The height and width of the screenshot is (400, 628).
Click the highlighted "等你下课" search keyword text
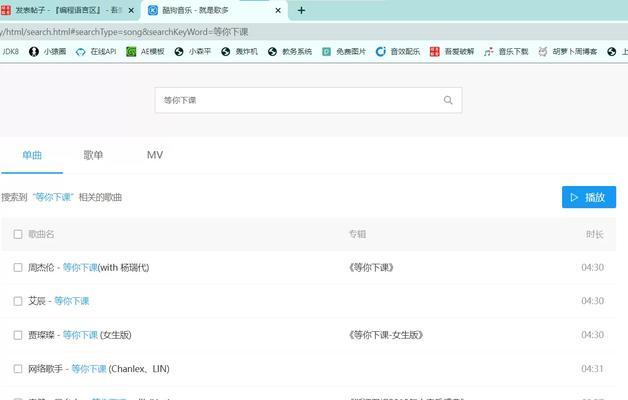(53, 197)
